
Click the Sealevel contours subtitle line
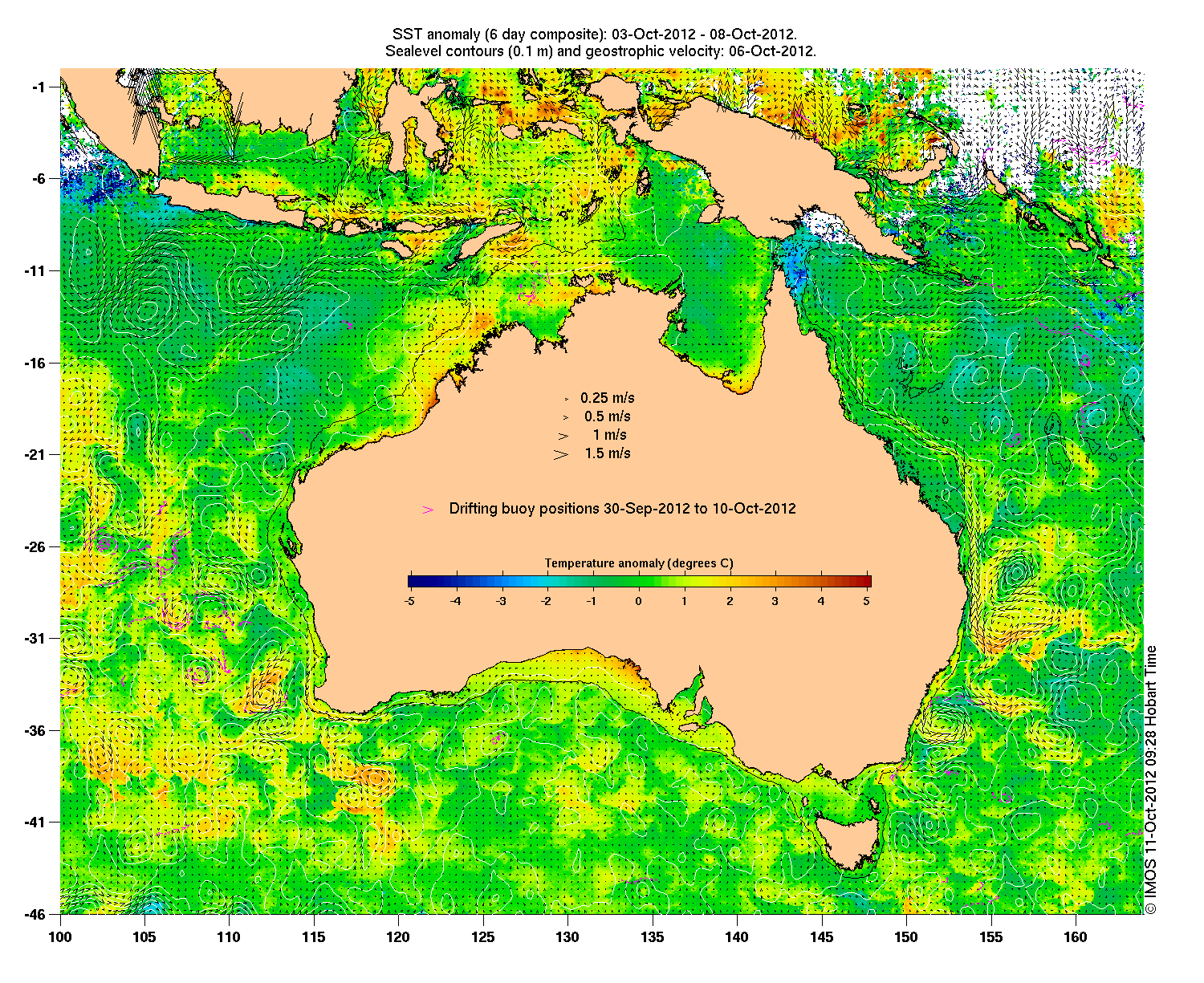pos(600,51)
